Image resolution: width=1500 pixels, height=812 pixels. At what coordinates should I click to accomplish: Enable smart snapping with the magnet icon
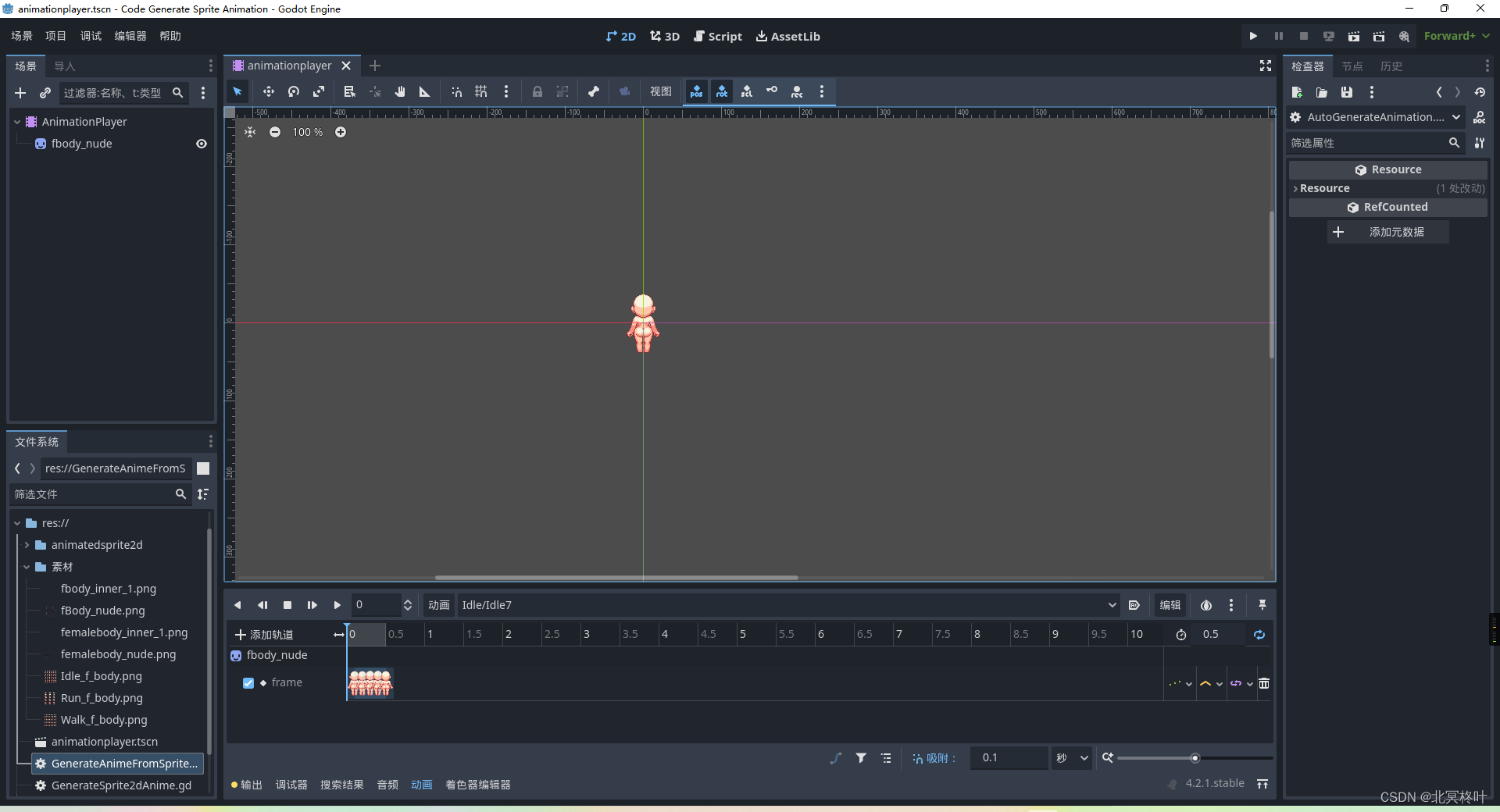point(456,91)
